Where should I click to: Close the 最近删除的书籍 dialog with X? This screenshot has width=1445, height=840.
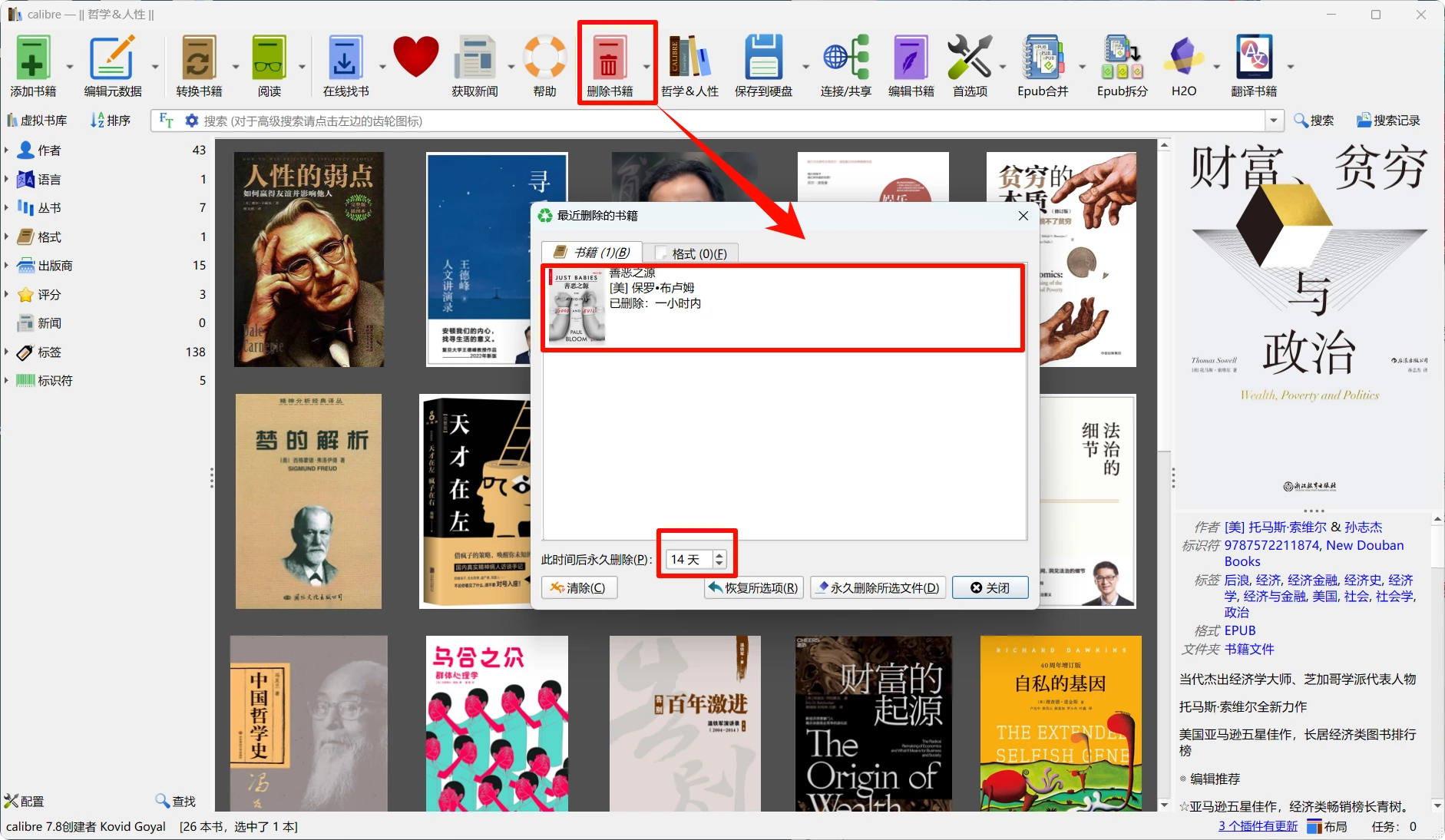click(x=1023, y=216)
